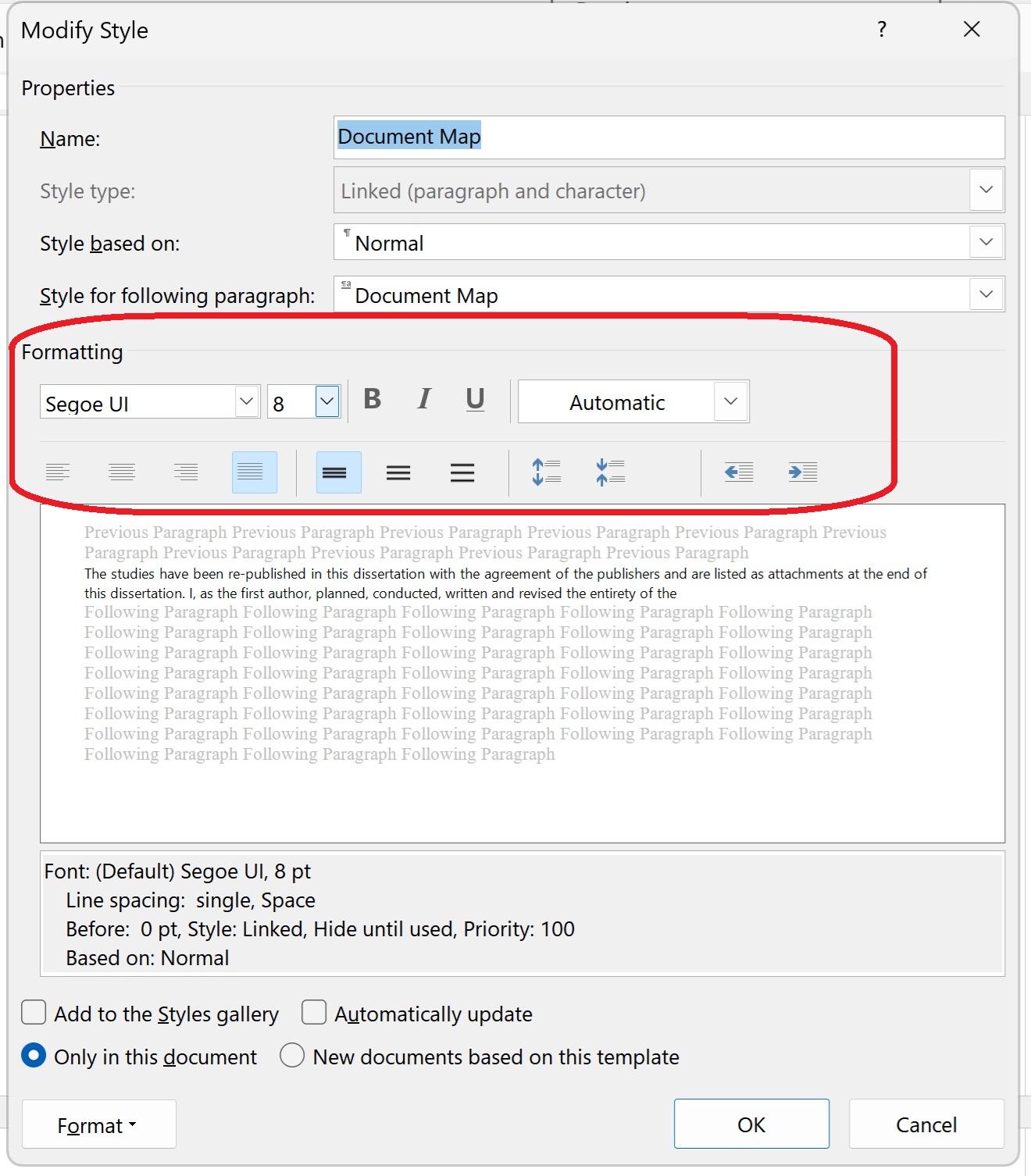Click the OK button

tap(751, 1124)
